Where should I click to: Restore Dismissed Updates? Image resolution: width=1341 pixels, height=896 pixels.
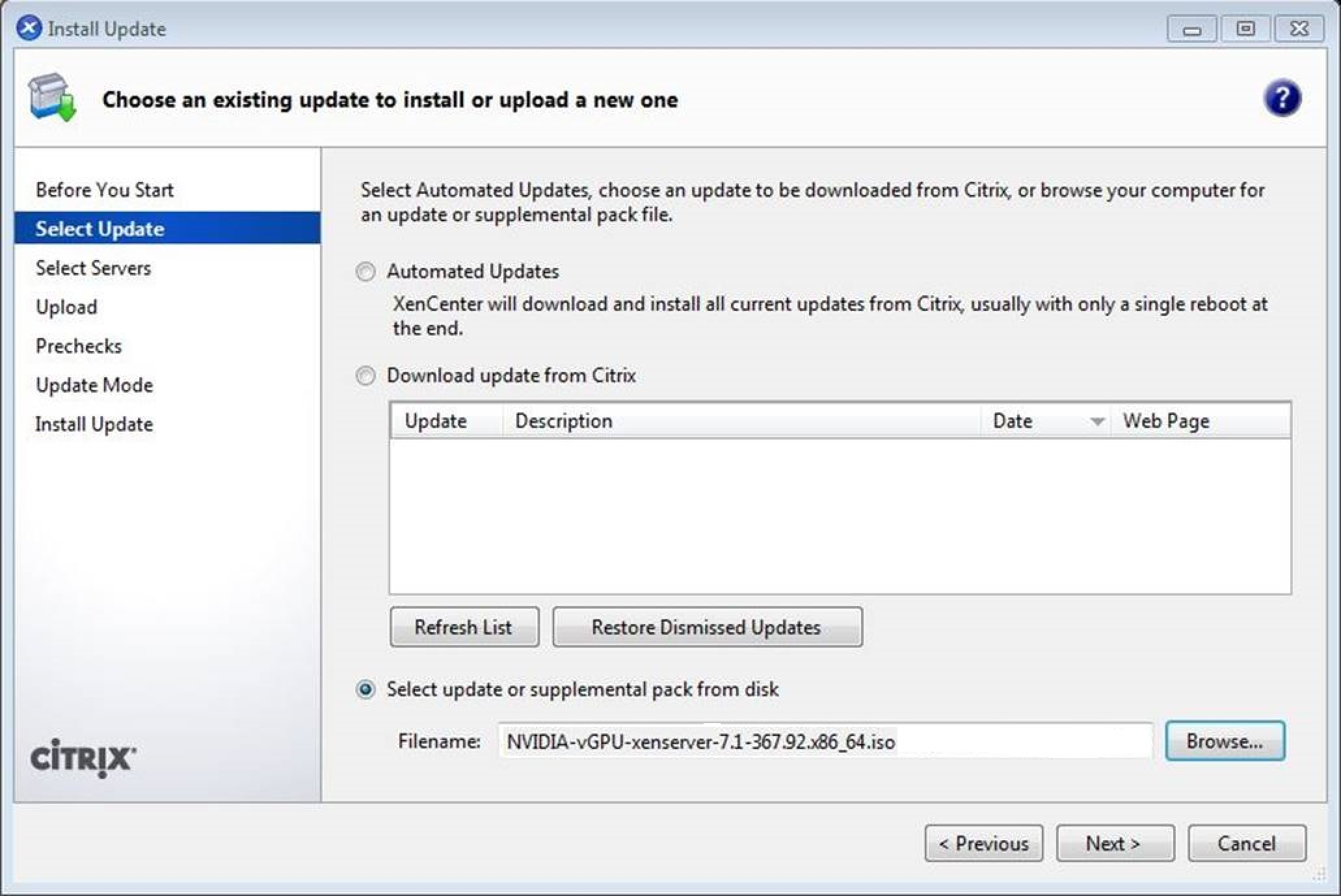point(706,627)
